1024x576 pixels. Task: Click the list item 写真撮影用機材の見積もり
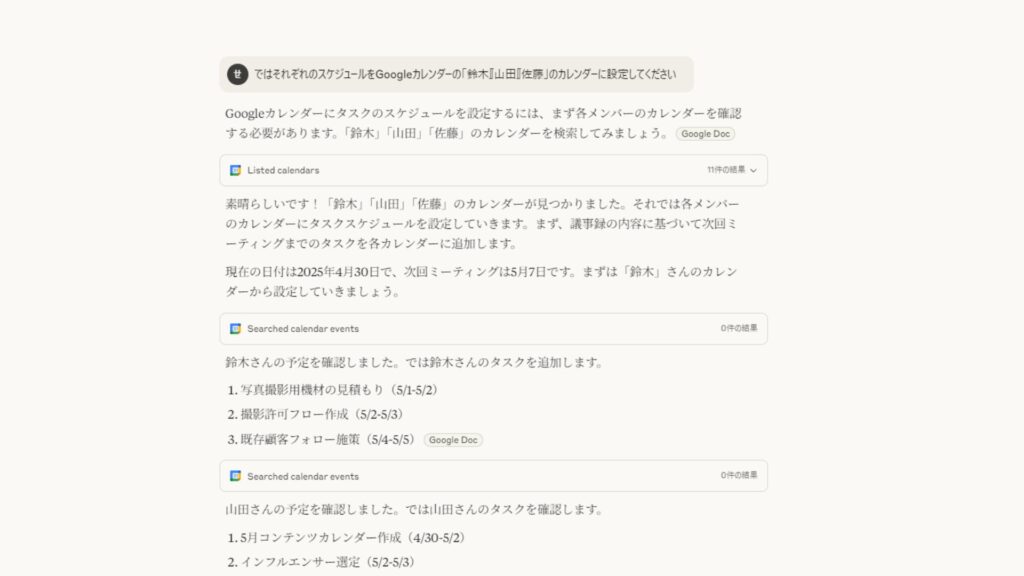coord(332,390)
